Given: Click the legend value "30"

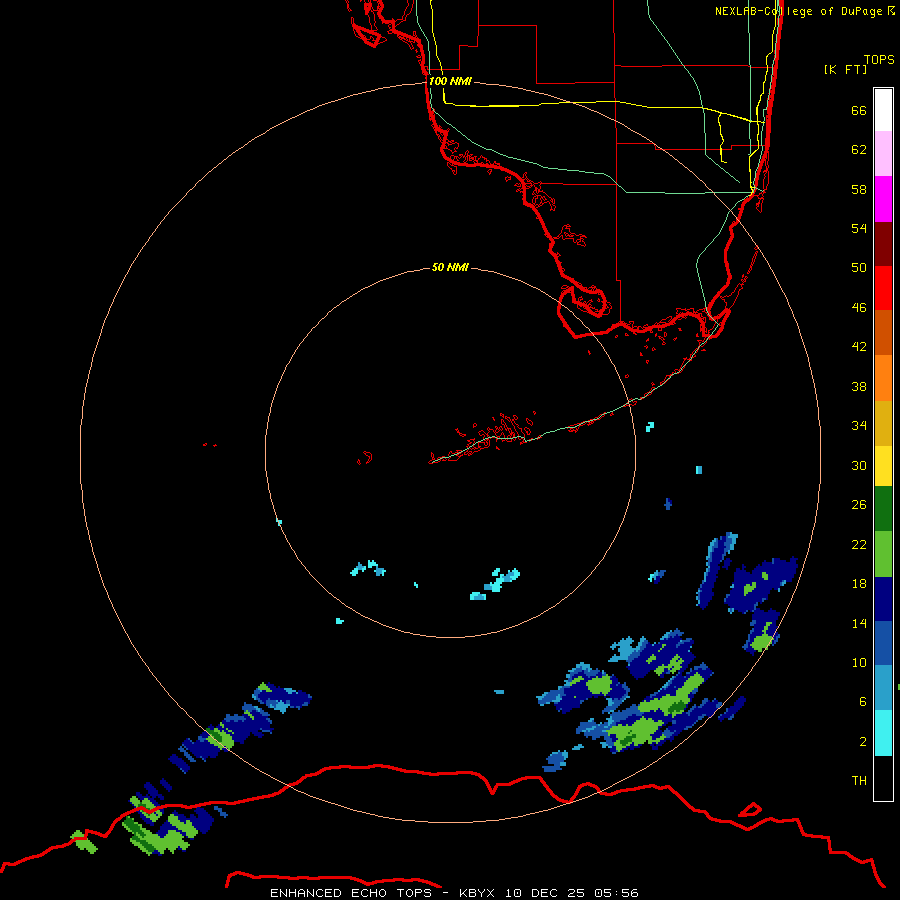Looking at the screenshot, I should click(x=859, y=465).
